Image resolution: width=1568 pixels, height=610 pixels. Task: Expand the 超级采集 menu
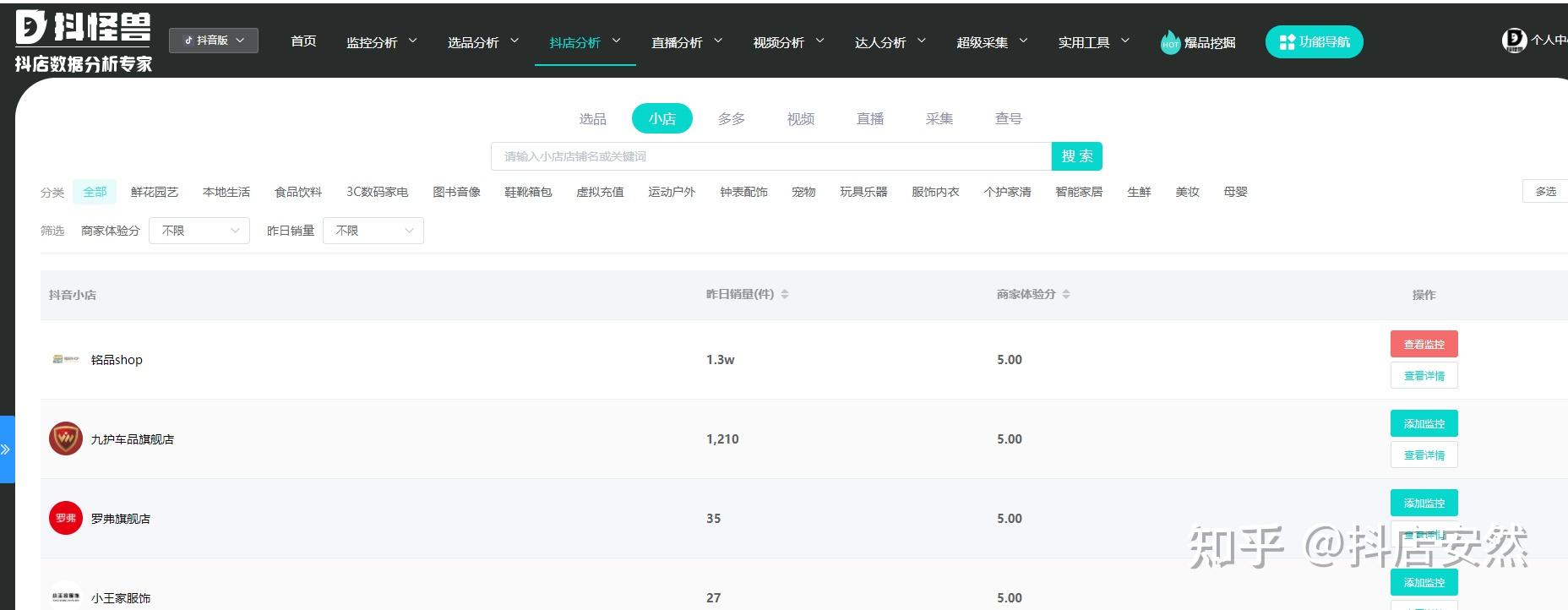pyautogui.click(x=992, y=42)
